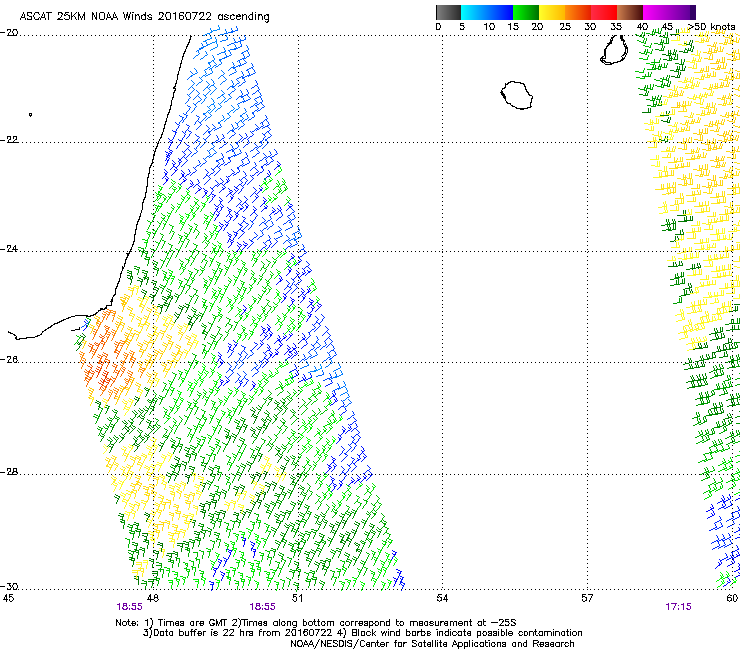Click the green 15-20 knots legend segment

526,12
